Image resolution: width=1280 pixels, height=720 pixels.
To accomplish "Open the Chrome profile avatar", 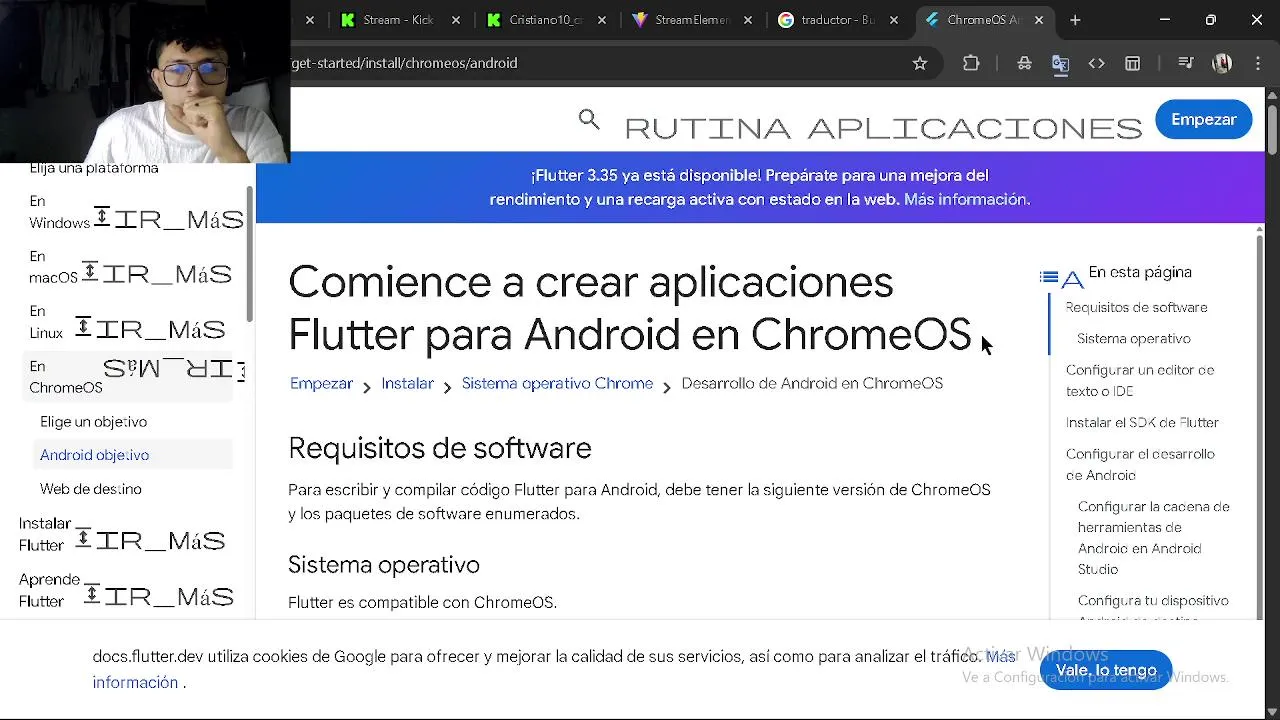I will pos(1222,63).
